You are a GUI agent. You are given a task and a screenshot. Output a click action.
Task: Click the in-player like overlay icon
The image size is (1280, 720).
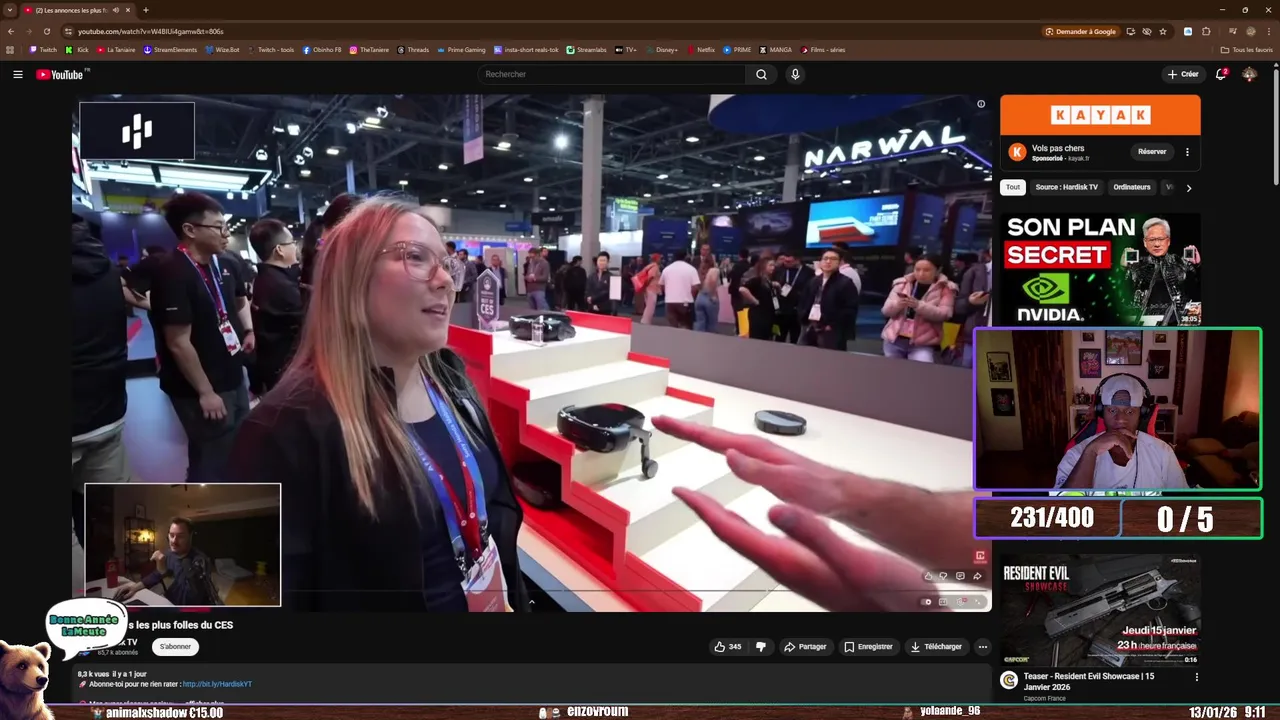pyautogui.click(x=928, y=576)
